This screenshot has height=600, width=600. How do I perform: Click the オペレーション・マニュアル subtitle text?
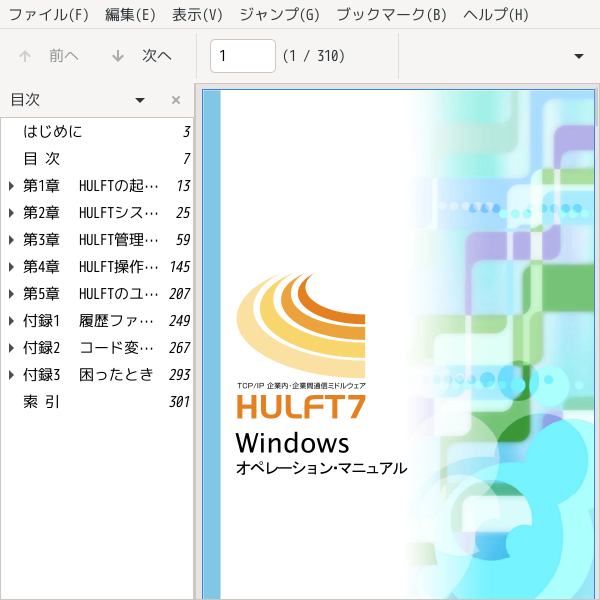[x=321, y=468]
